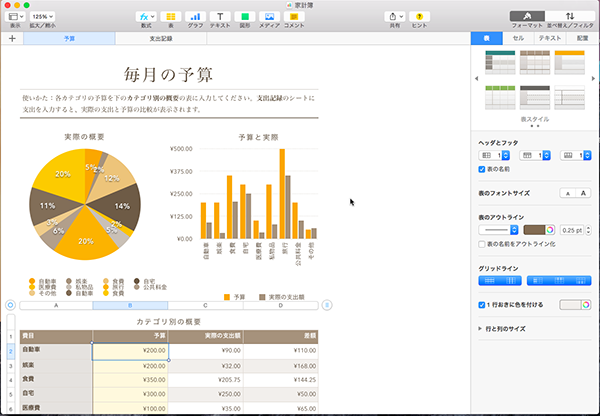The height and width of the screenshot is (416, 600).
Task: Click the Formula (数式) fx icon
Action: pyautogui.click(x=146, y=16)
